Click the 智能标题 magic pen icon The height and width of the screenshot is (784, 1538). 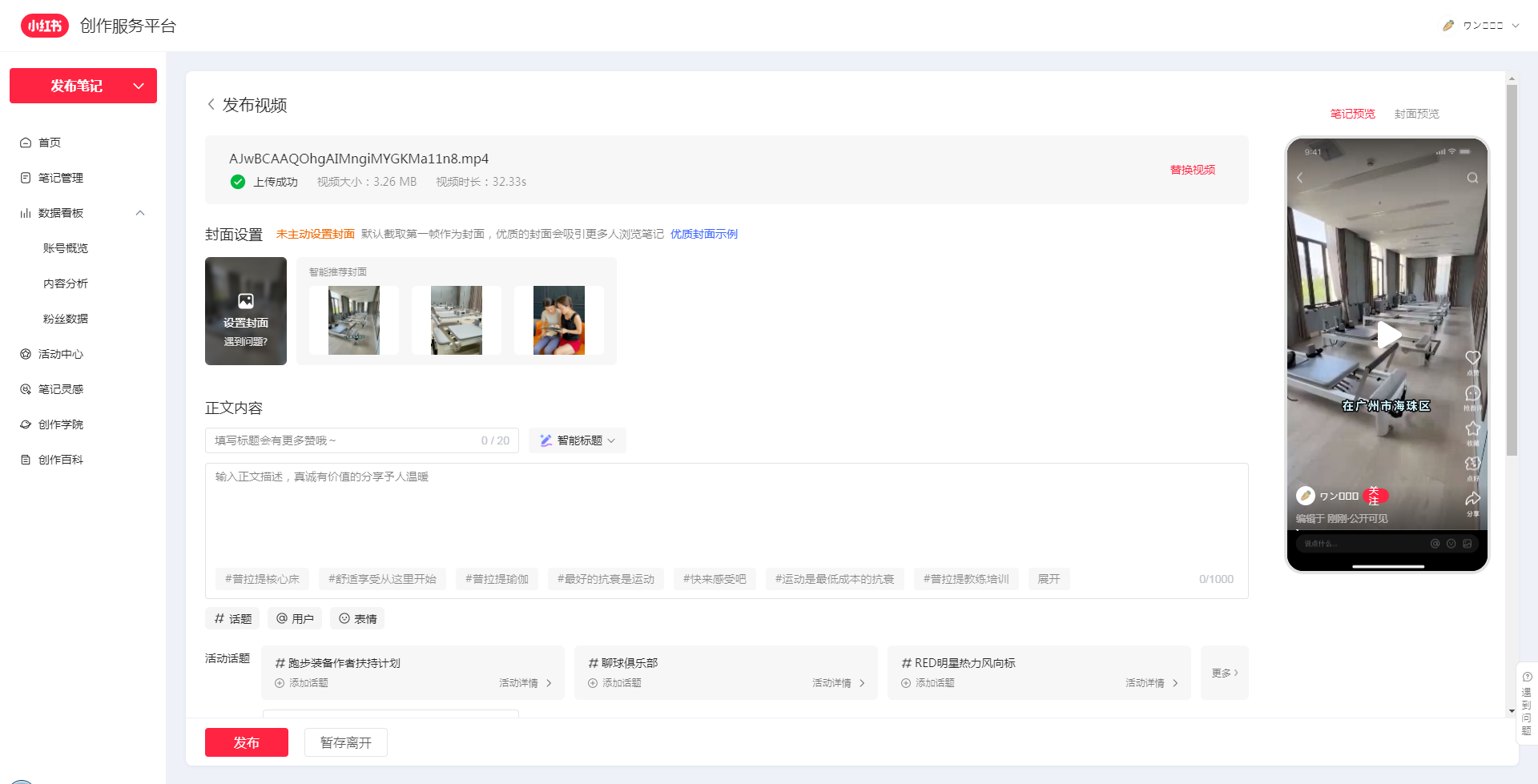click(x=546, y=440)
